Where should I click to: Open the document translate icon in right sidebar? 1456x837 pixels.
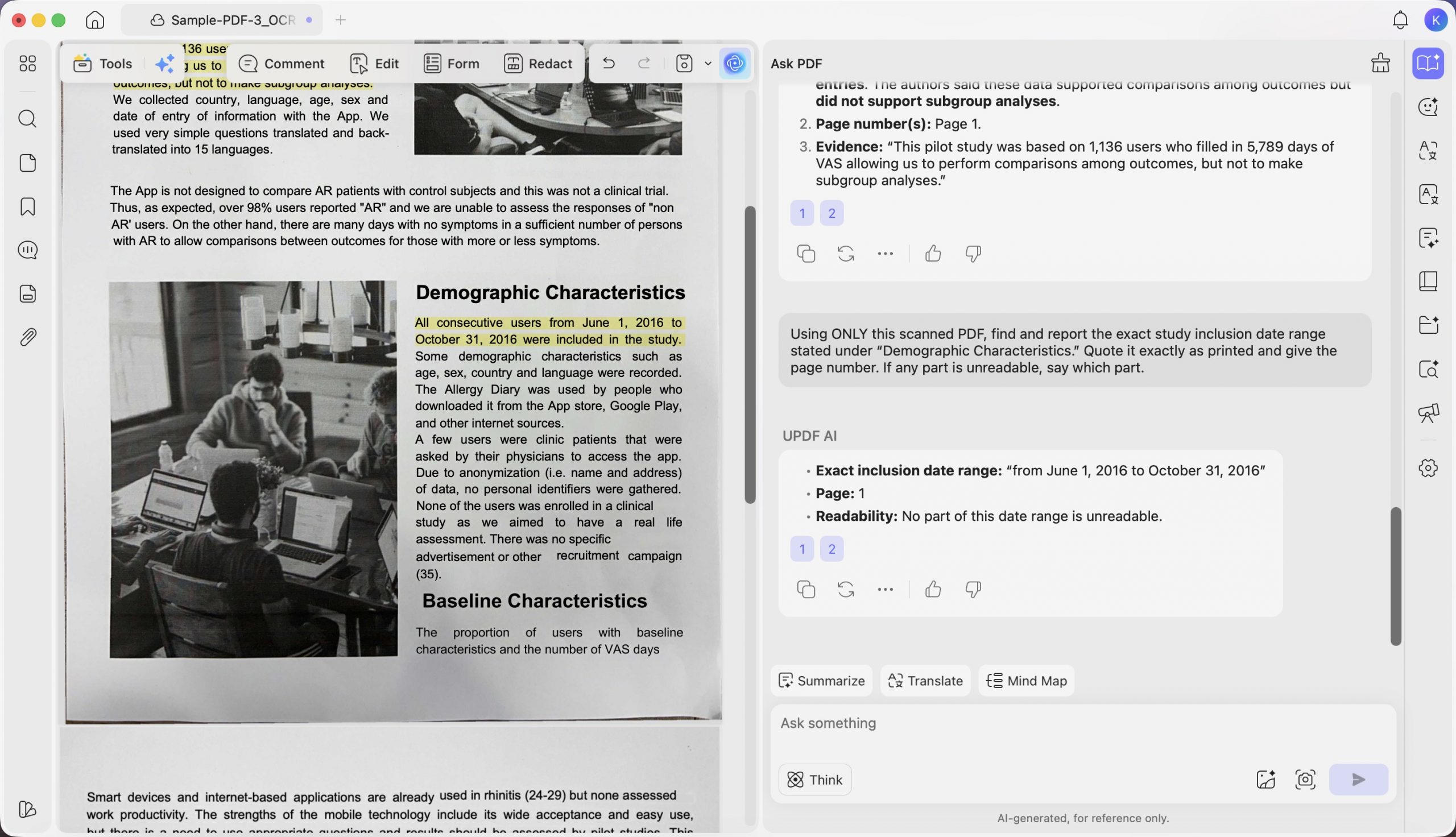[x=1428, y=194]
